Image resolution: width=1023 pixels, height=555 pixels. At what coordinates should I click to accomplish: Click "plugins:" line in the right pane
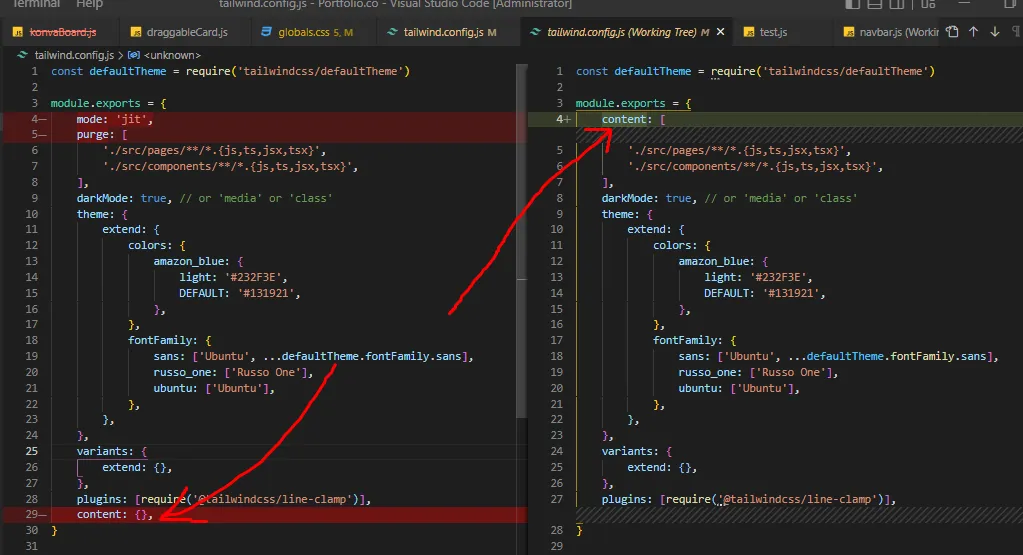tap(749, 500)
